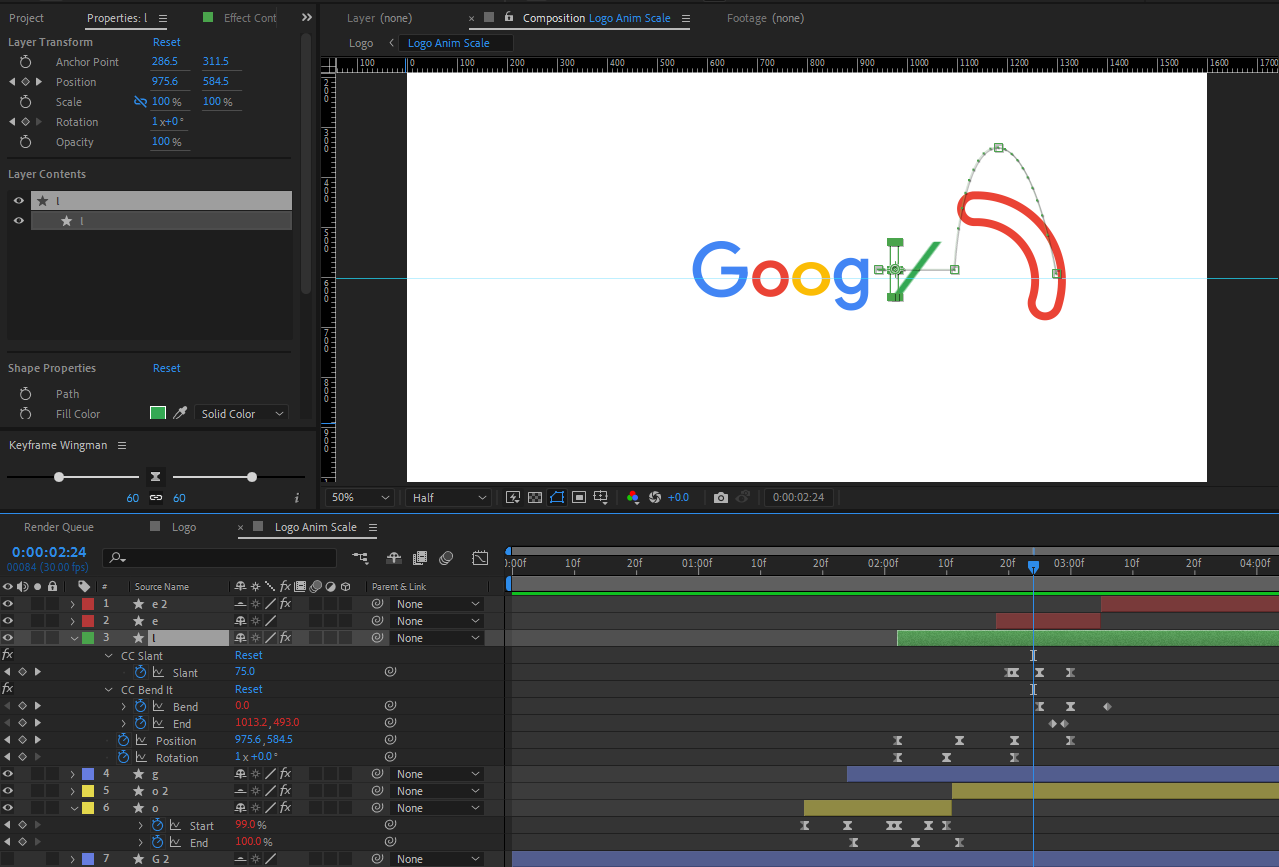Open the Half resolution dropdown
This screenshot has width=1279, height=867.
tap(450, 497)
